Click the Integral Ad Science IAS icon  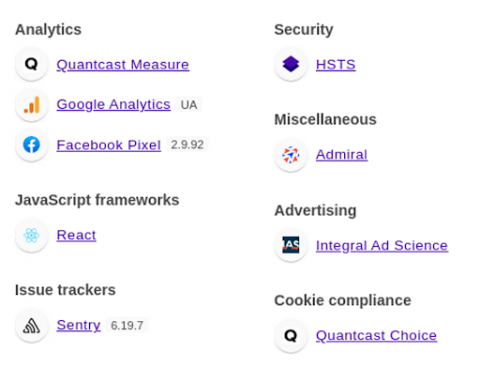[291, 245]
